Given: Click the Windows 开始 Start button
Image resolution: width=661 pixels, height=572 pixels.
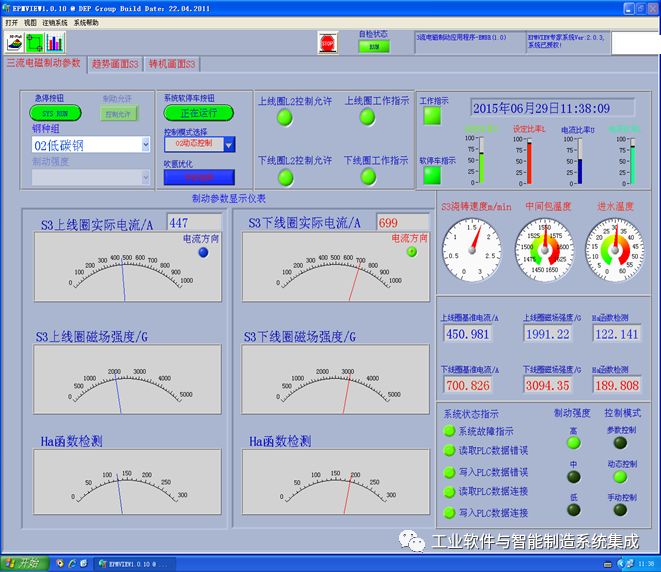Looking at the screenshot, I should click(24, 563).
